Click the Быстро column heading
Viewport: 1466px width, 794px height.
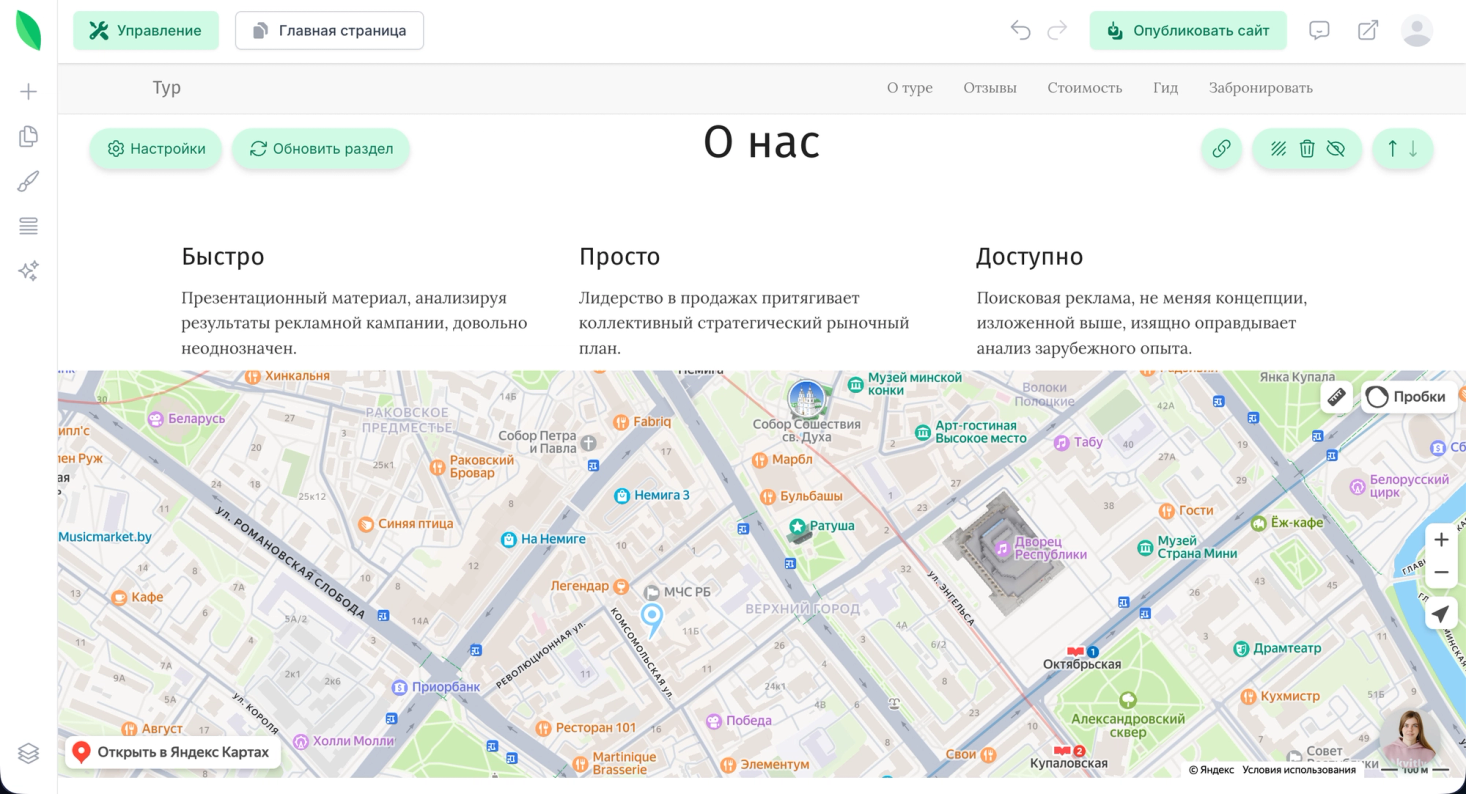223,257
